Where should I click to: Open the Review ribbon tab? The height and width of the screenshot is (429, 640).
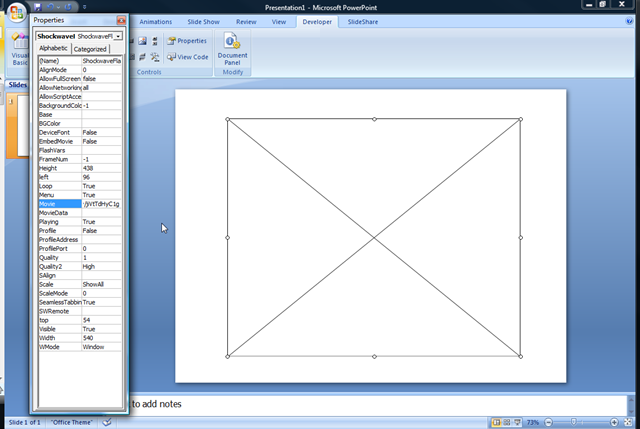pyautogui.click(x=246, y=22)
